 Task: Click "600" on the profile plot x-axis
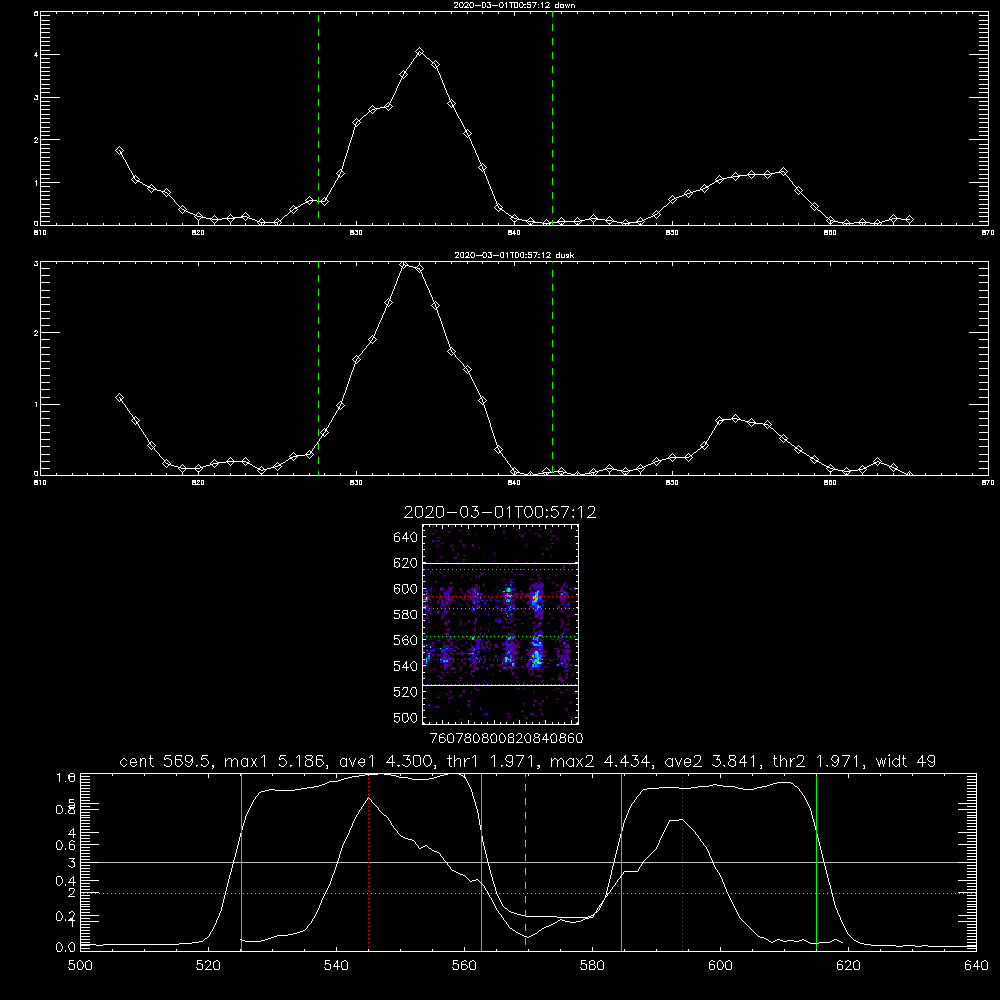tap(721, 966)
